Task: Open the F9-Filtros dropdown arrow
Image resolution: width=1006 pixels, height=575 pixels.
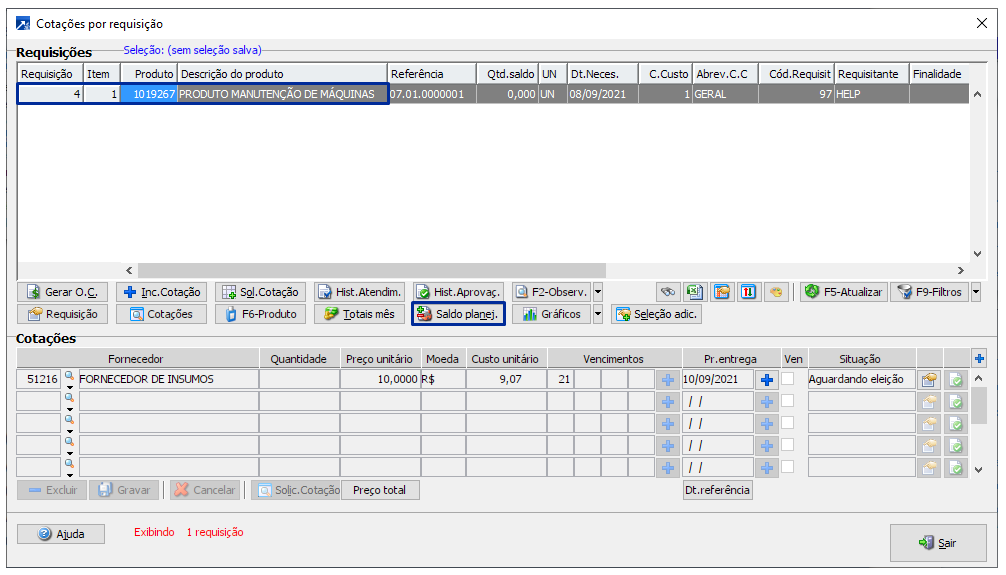Action: [975, 292]
